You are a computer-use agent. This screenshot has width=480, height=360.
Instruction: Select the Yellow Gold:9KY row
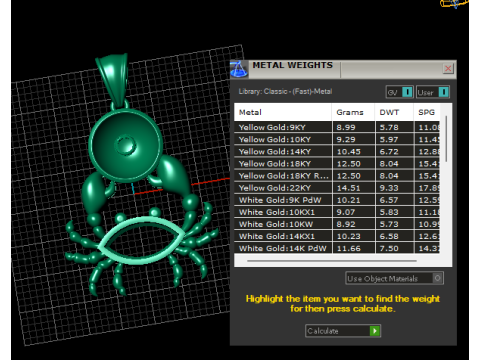[337, 127]
